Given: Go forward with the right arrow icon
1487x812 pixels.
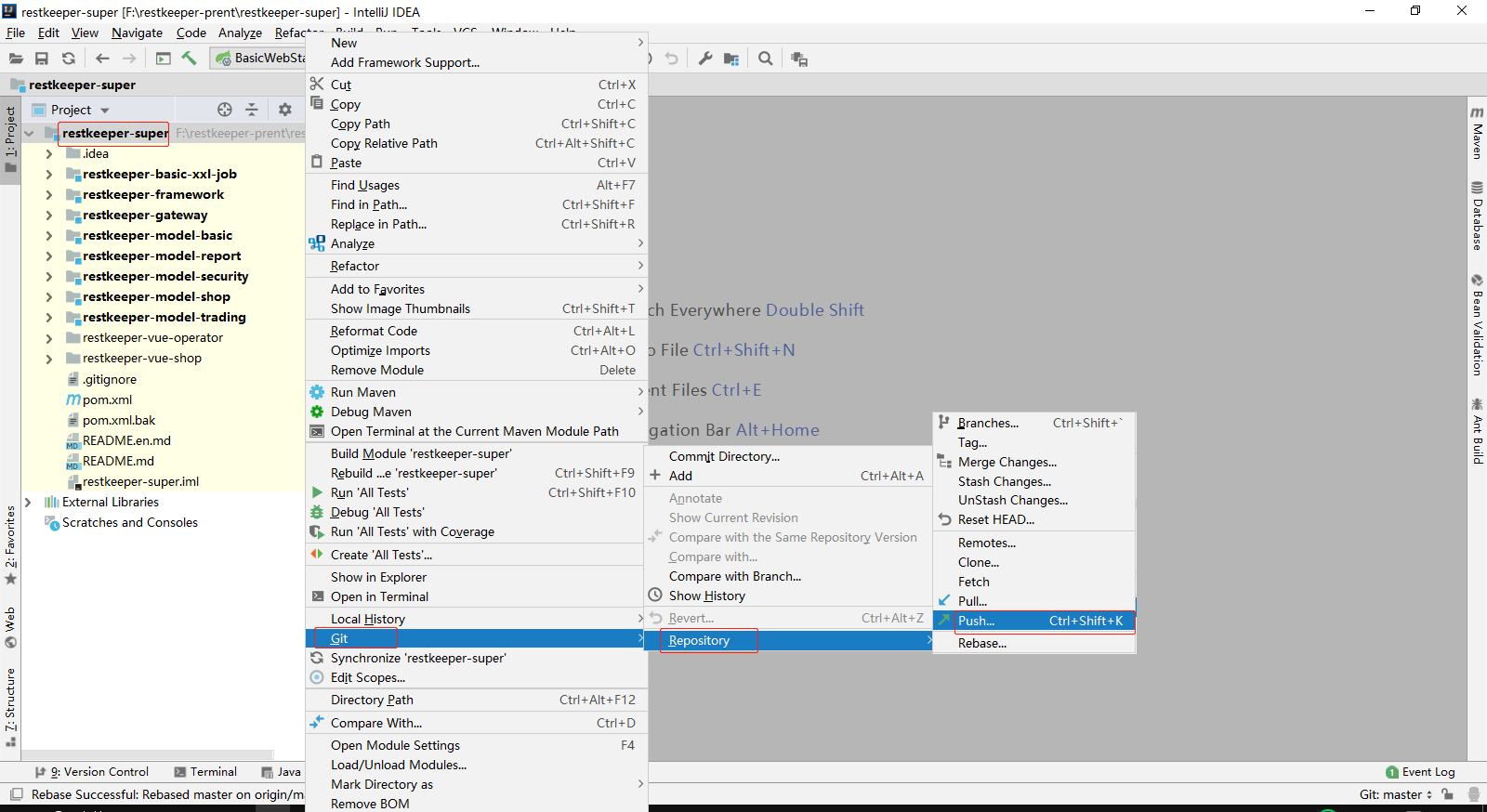Looking at the screenshot, I should tap(129, 59).
